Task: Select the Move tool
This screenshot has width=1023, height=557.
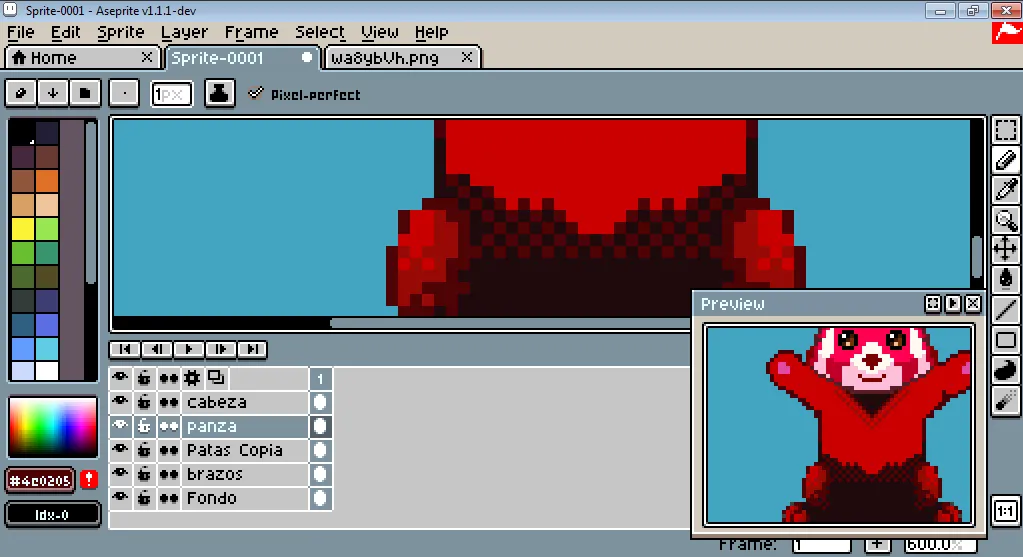Action: (1005, 249)
